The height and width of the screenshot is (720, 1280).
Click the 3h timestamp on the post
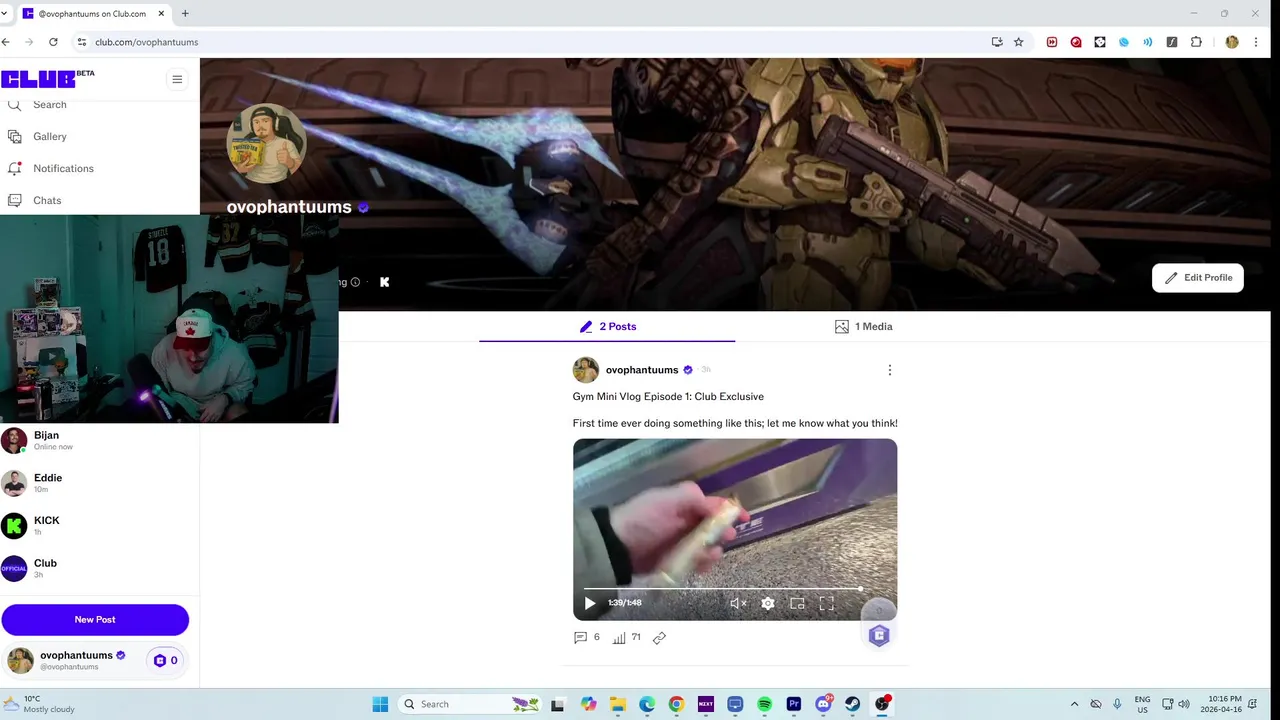(x=705, y=370)
